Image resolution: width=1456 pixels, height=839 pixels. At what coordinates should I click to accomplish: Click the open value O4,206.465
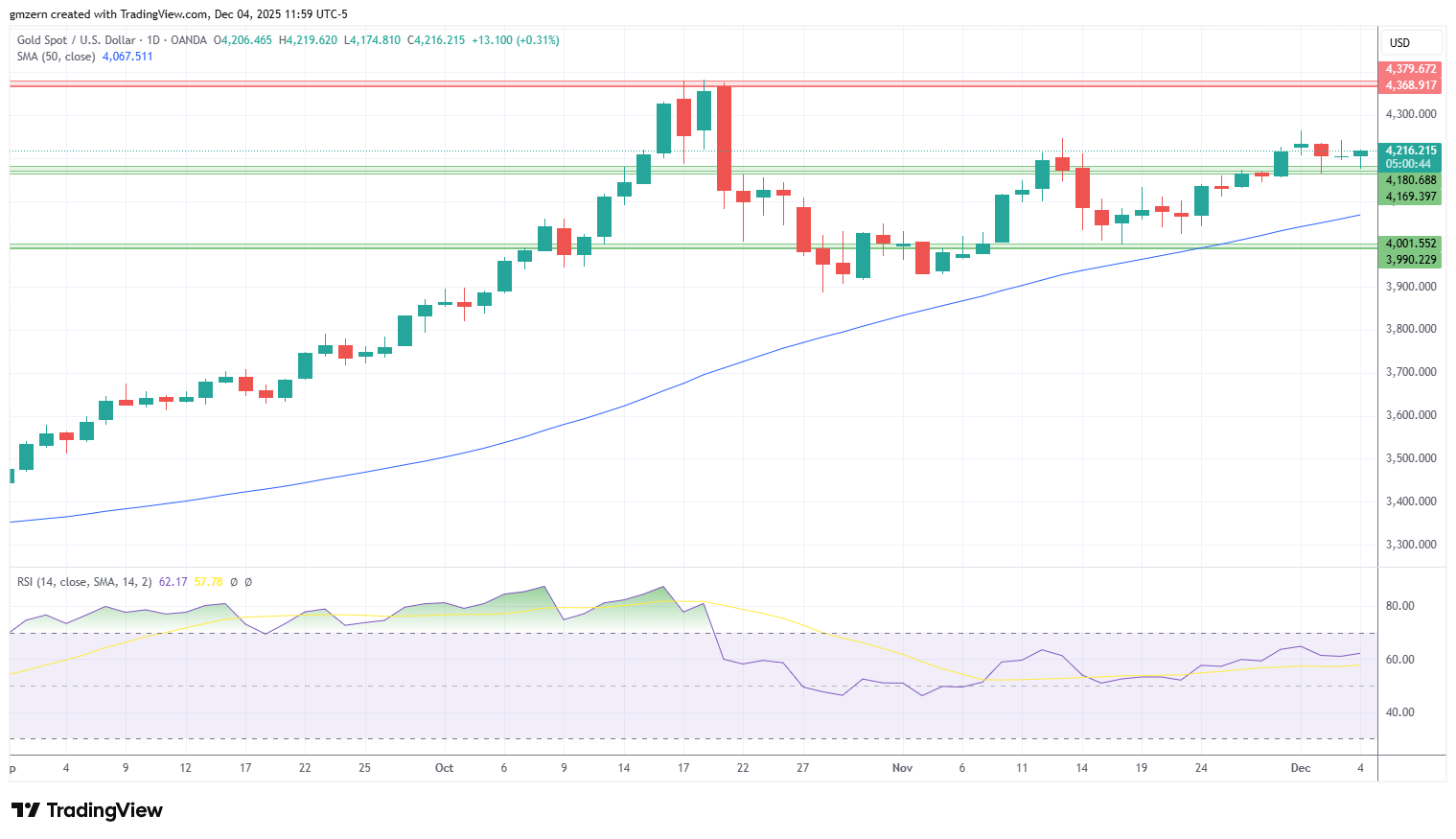click(243, 40)
